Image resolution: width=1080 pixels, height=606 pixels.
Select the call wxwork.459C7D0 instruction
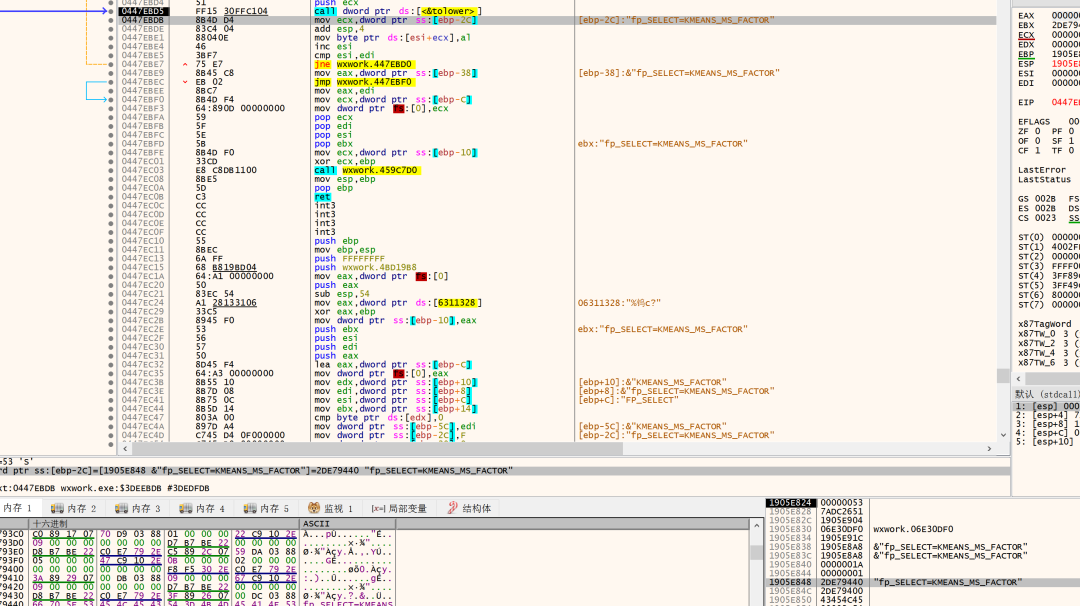pyautogui.click(x=366, y=170)
